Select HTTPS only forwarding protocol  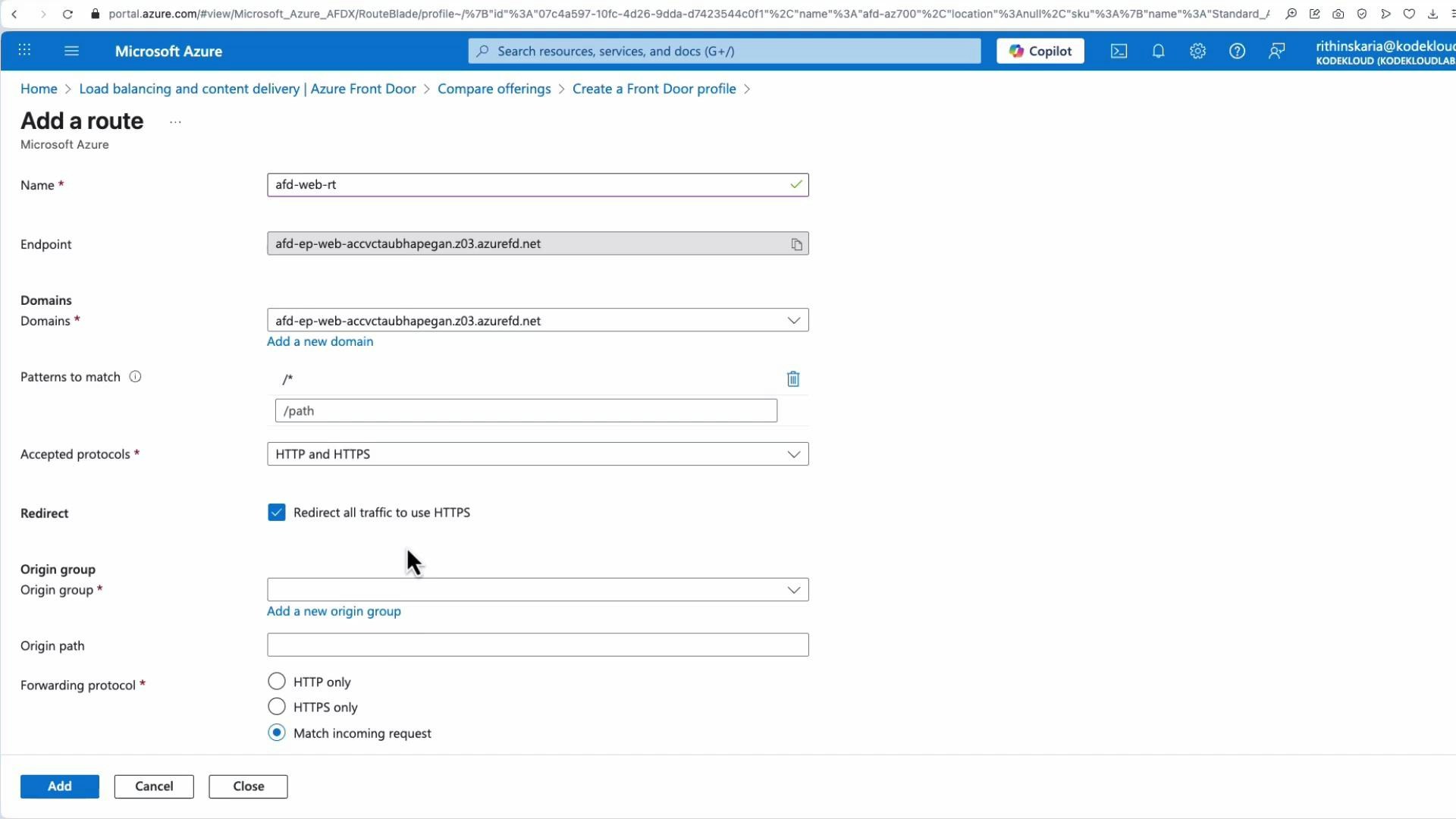point(277,706)
